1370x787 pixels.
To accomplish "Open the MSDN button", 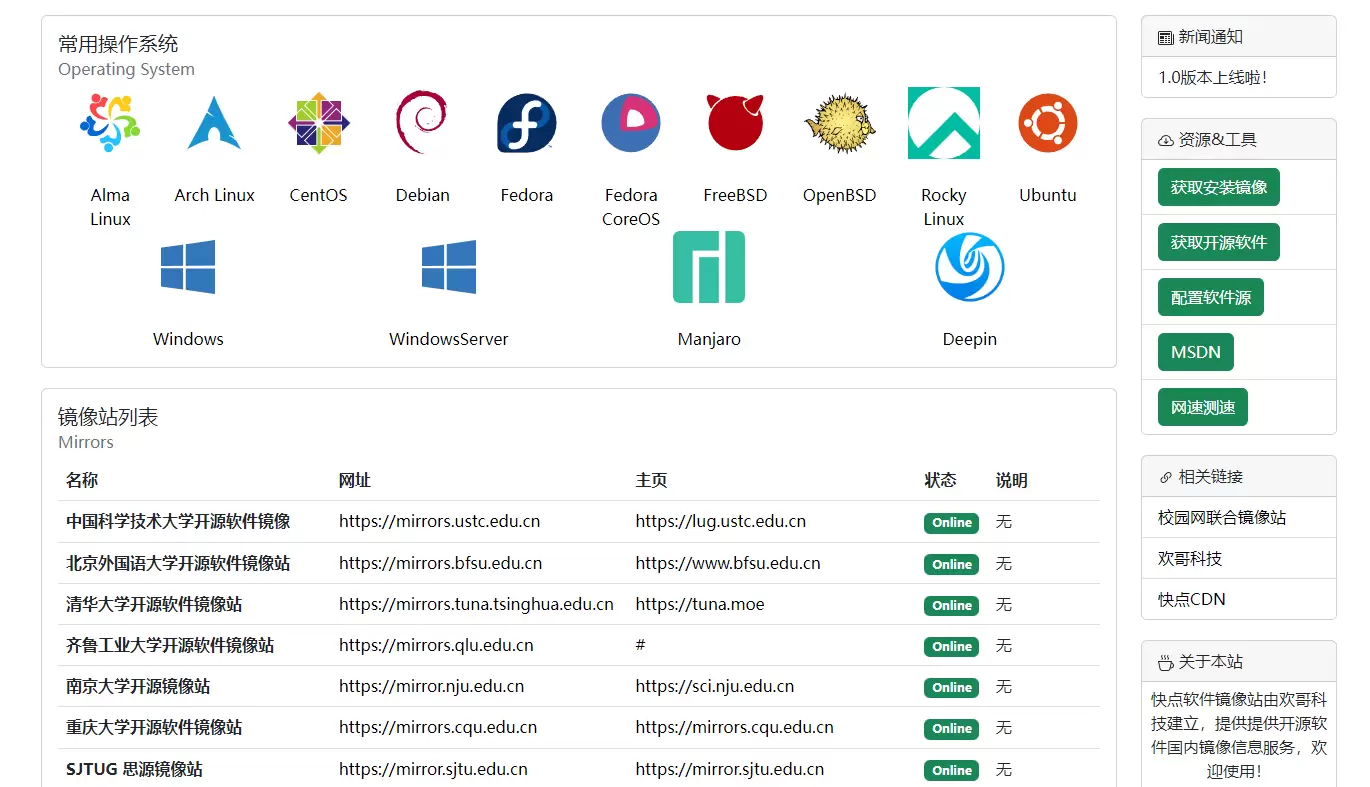I will point(1195,352).
